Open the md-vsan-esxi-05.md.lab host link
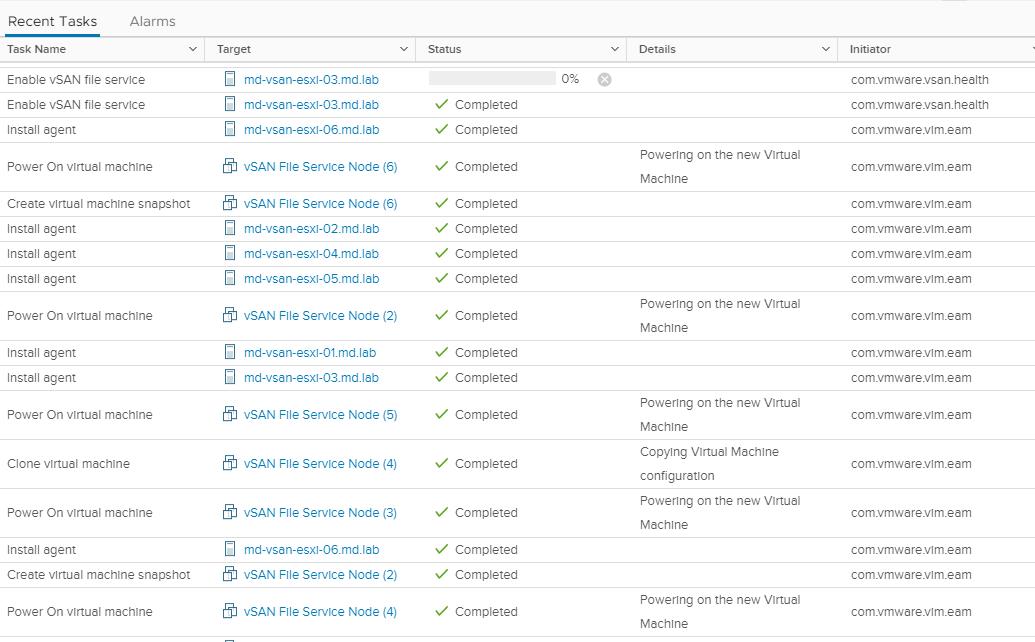The image size is (1035, 642). click(311, 279)
